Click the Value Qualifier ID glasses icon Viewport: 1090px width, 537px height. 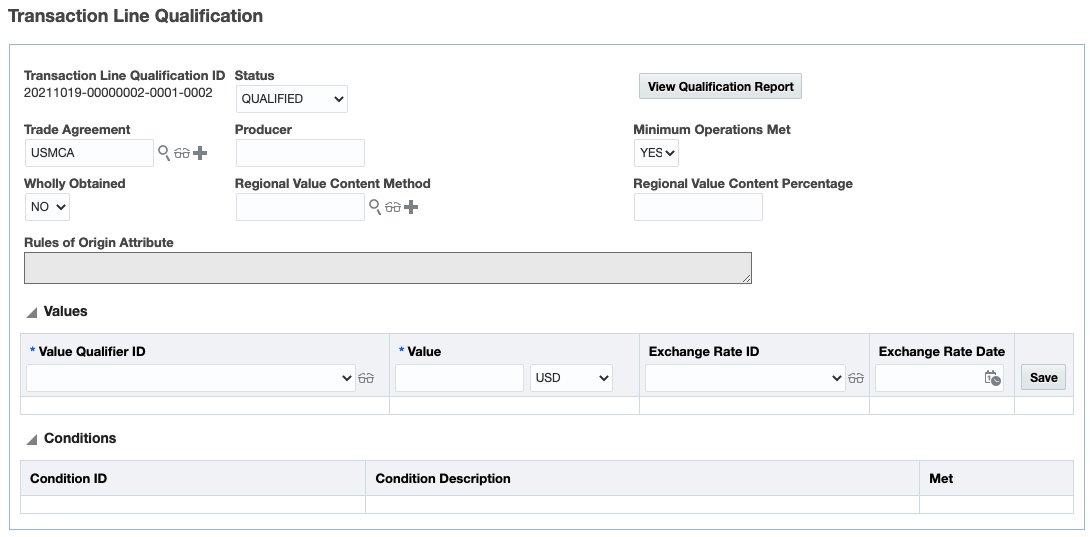coord(366,378)
